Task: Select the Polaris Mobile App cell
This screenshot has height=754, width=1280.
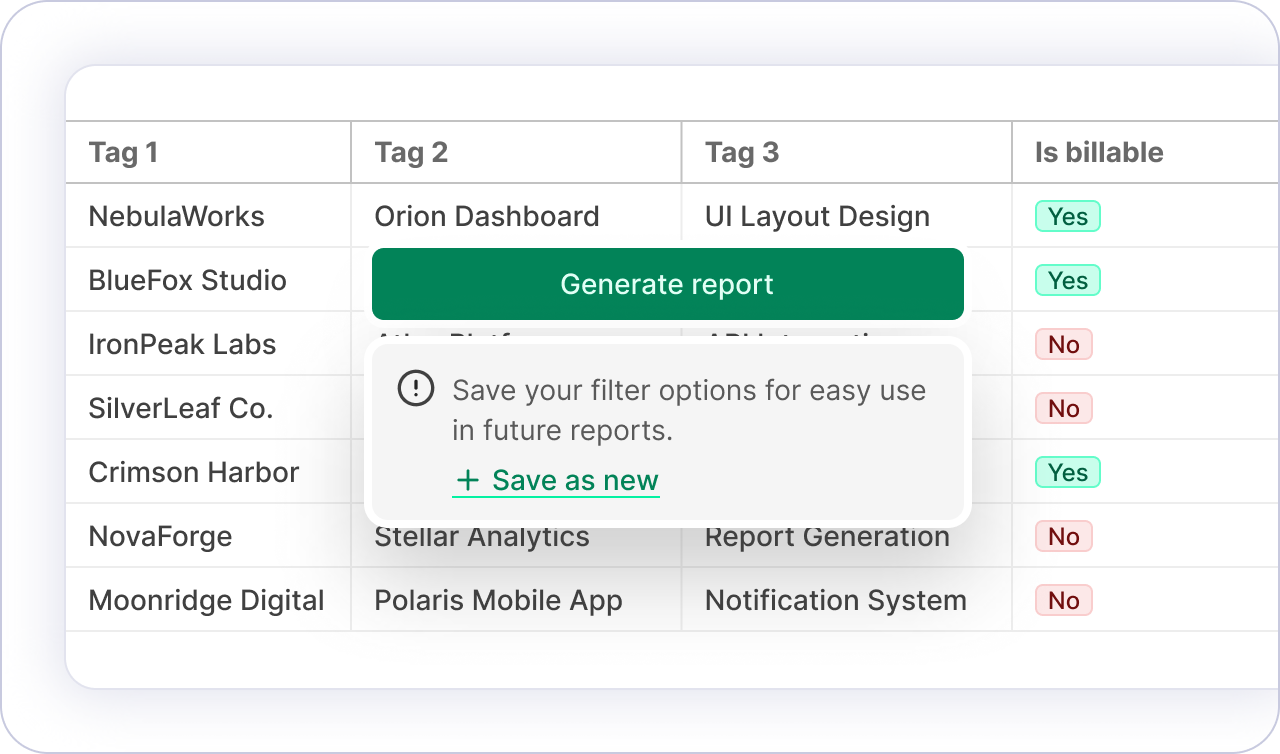Action: pos(498,600)
